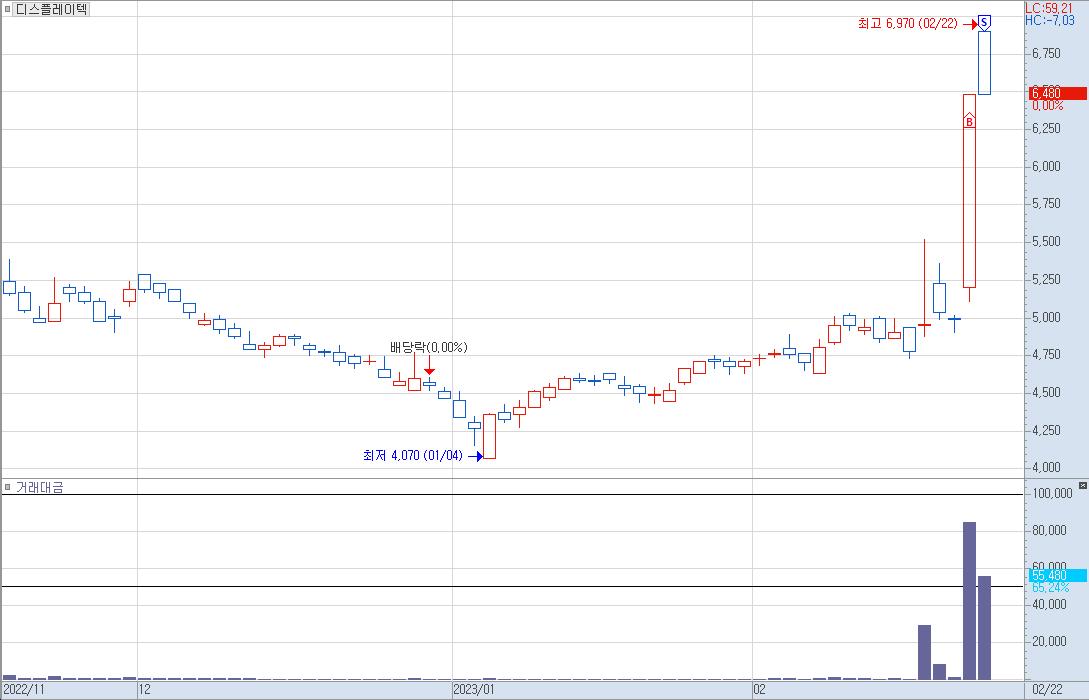The width and height of the screenshot is (1089, 700).
Task: Click the 02/22 date label at axis corner
Action: [x=1047, y=690]
